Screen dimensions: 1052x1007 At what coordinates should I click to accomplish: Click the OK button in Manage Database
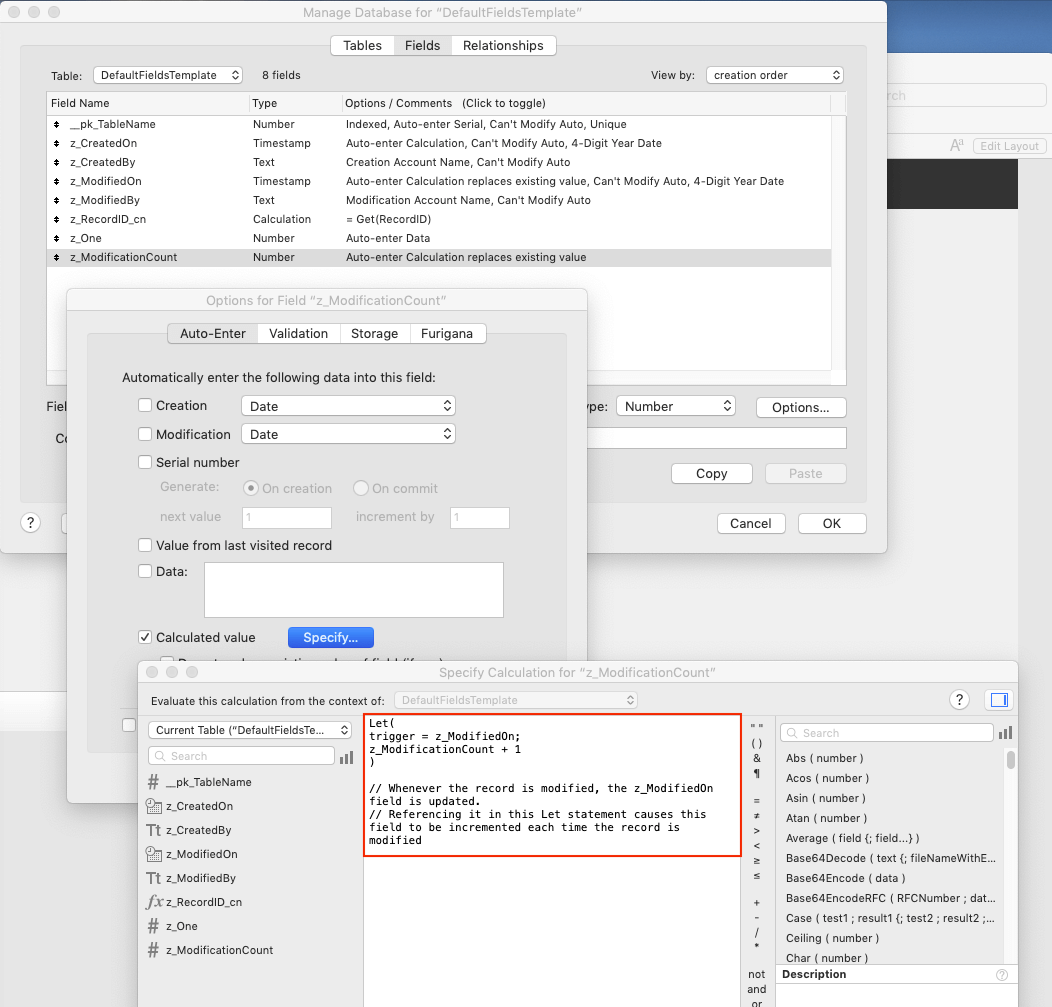(831, 523)
